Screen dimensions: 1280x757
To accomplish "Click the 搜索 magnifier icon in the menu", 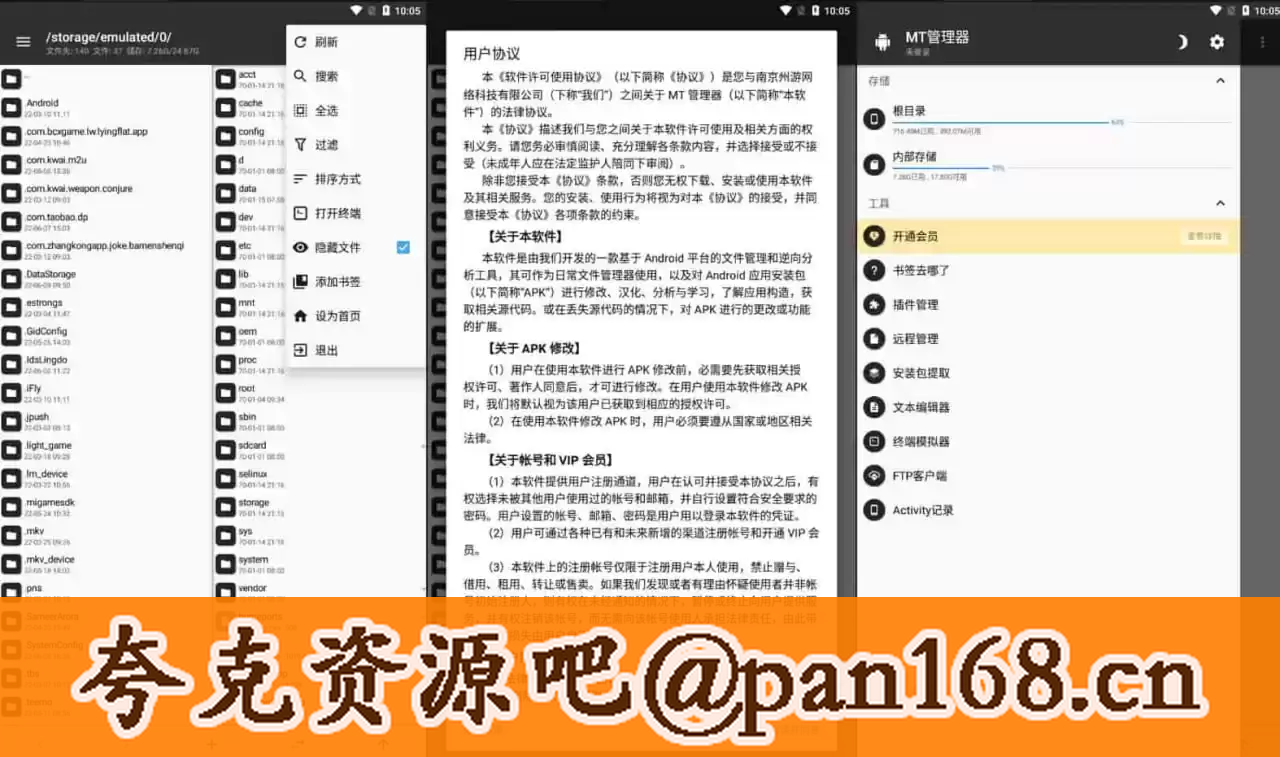I will [300, 76].
